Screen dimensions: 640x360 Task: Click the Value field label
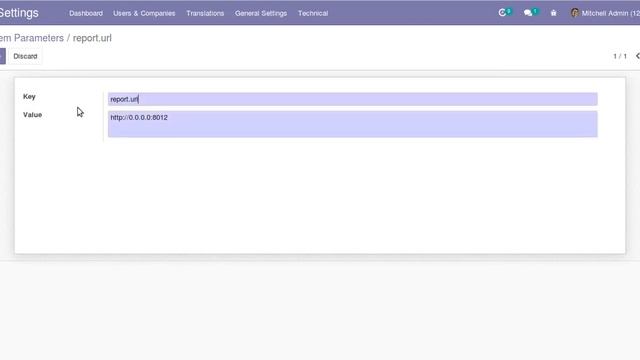(x=33, y=115)
